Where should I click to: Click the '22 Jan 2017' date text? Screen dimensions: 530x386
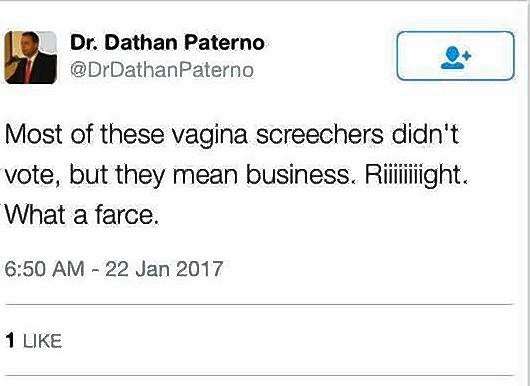[164, 269]
